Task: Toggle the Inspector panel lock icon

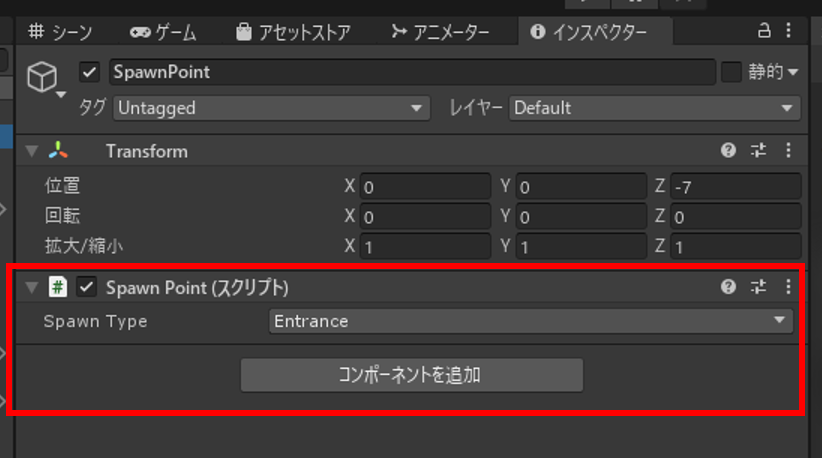Action: [764, 29]
